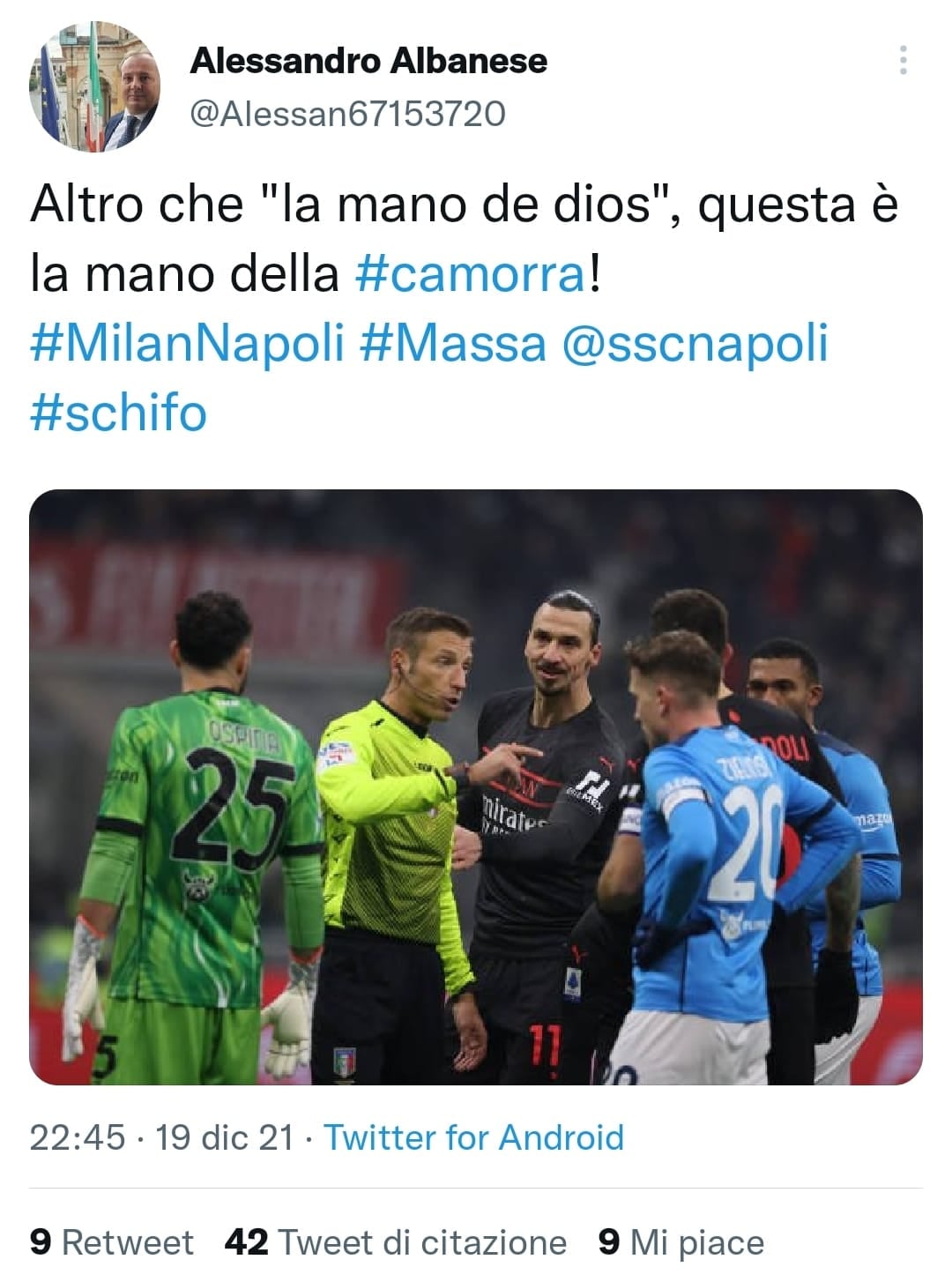View the 9 Mi piace list
952x1282 pixels.
[681, 1242]
